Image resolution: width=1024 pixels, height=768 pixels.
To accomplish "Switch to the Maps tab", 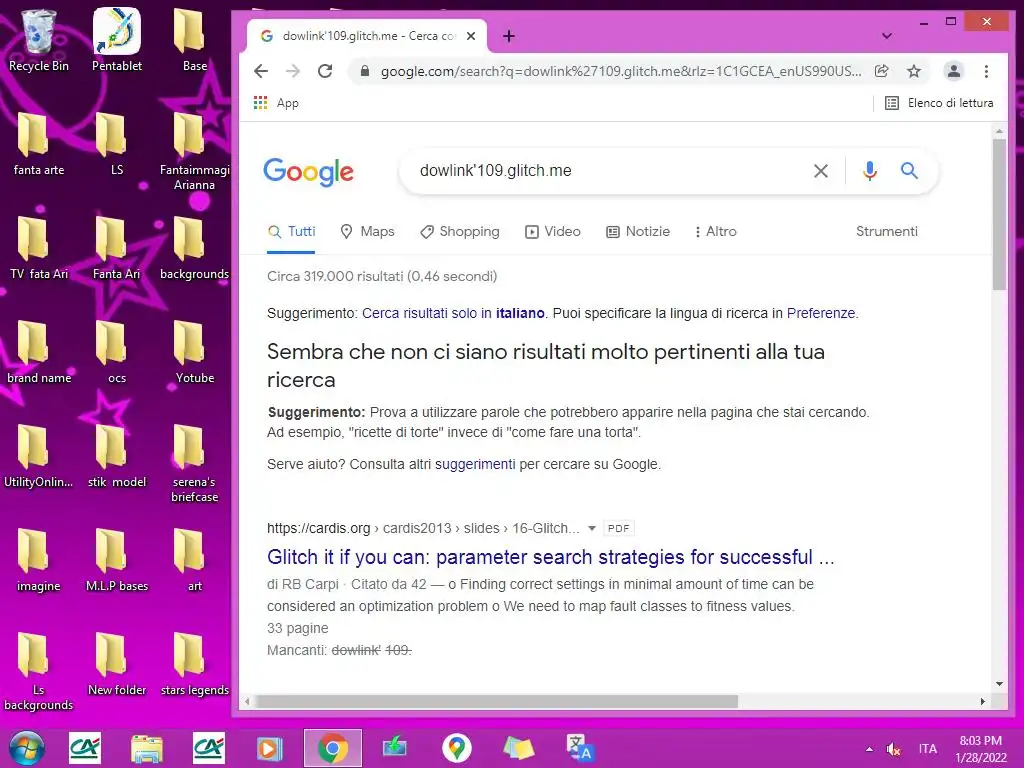I will 368,232.
